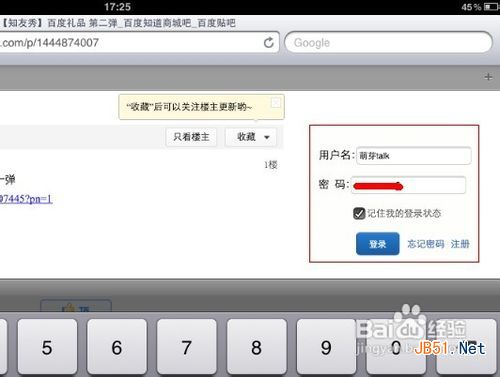
Task: Untick the 记住我的登录状态 checkbox
Action: click(x=359, y=213)
